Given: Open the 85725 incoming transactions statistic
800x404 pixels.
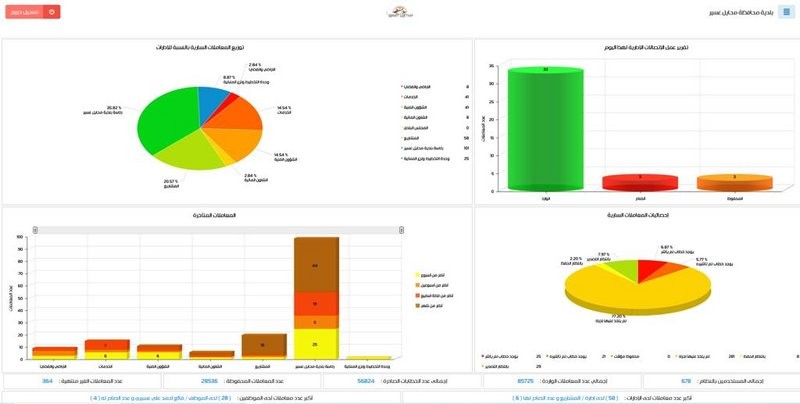Looking at the screenshot, I should (560, 381).
